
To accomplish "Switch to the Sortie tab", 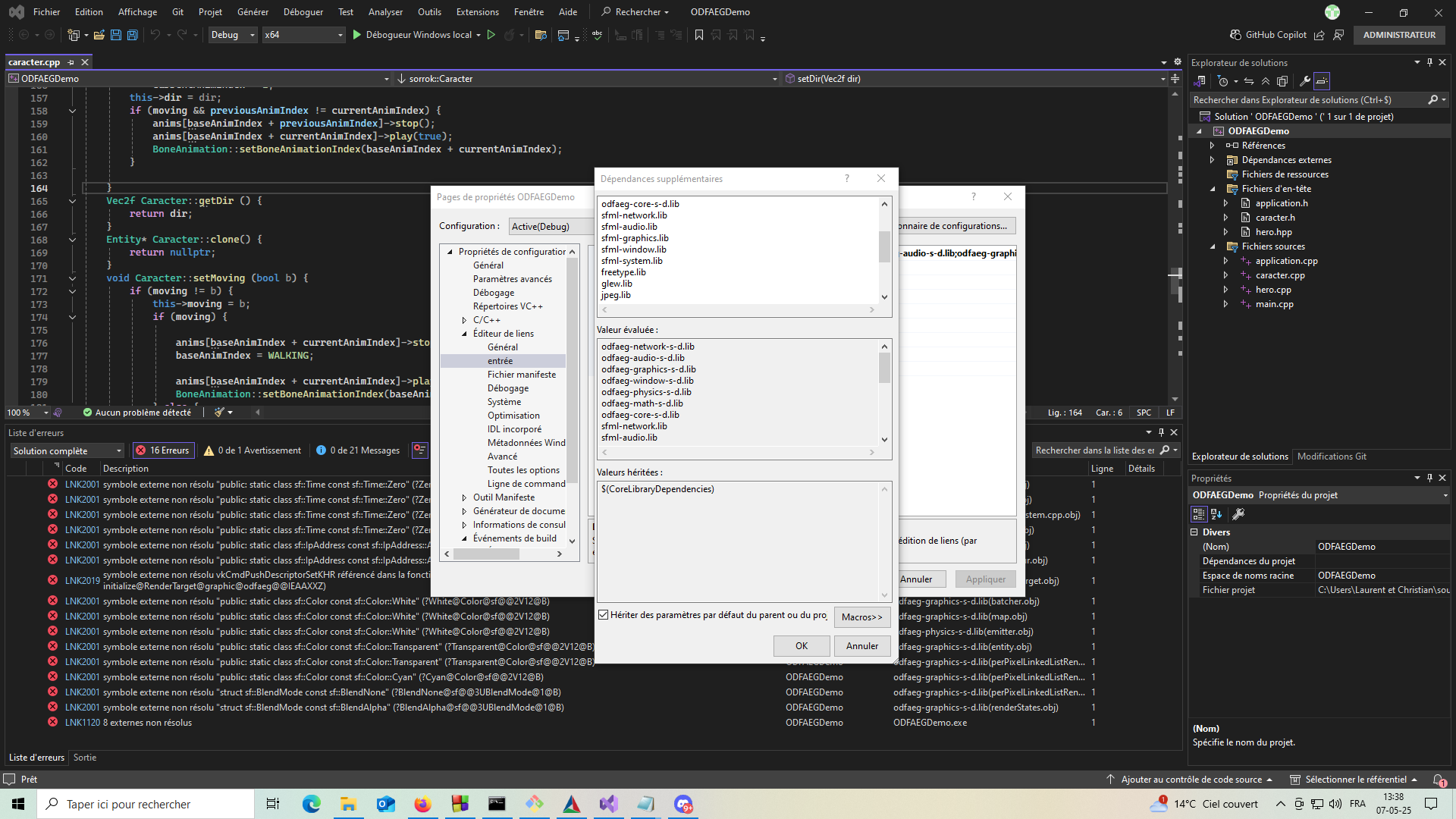I will (85, 758).
